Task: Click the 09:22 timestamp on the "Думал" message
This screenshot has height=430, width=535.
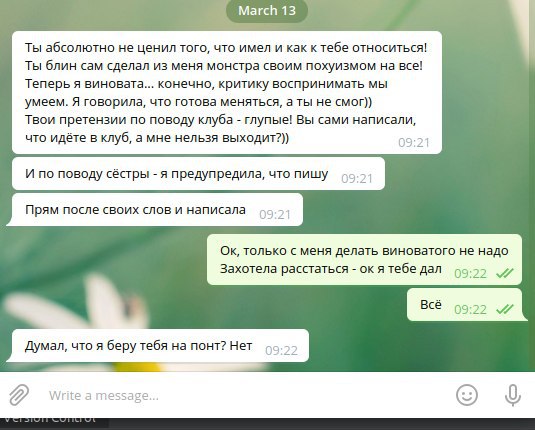Action: click(281, 350)
